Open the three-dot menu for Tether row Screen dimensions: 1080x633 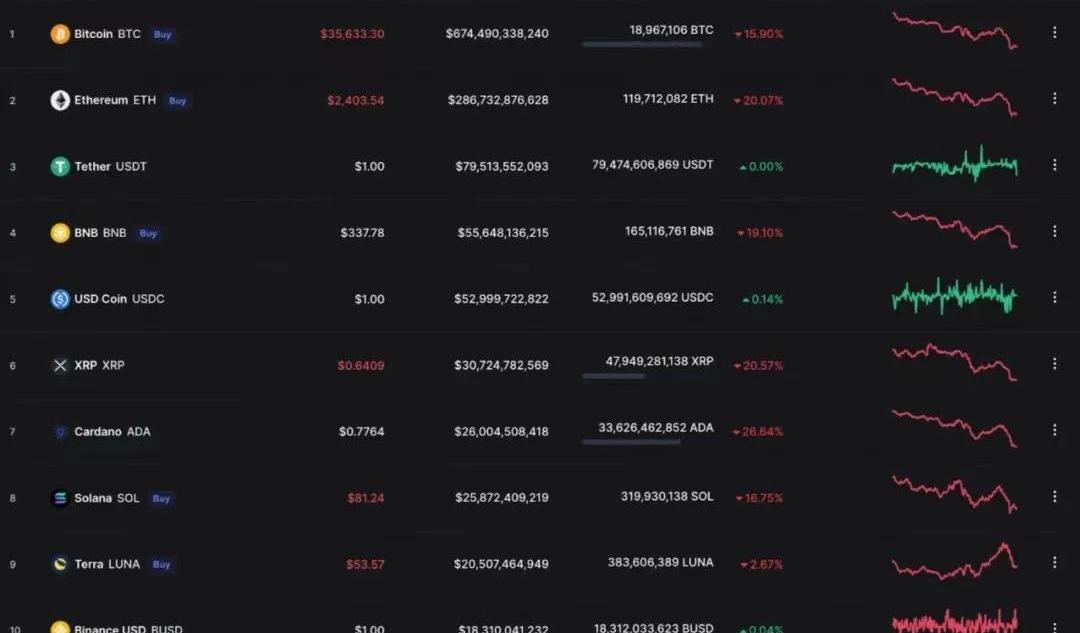pos(1054,165)
